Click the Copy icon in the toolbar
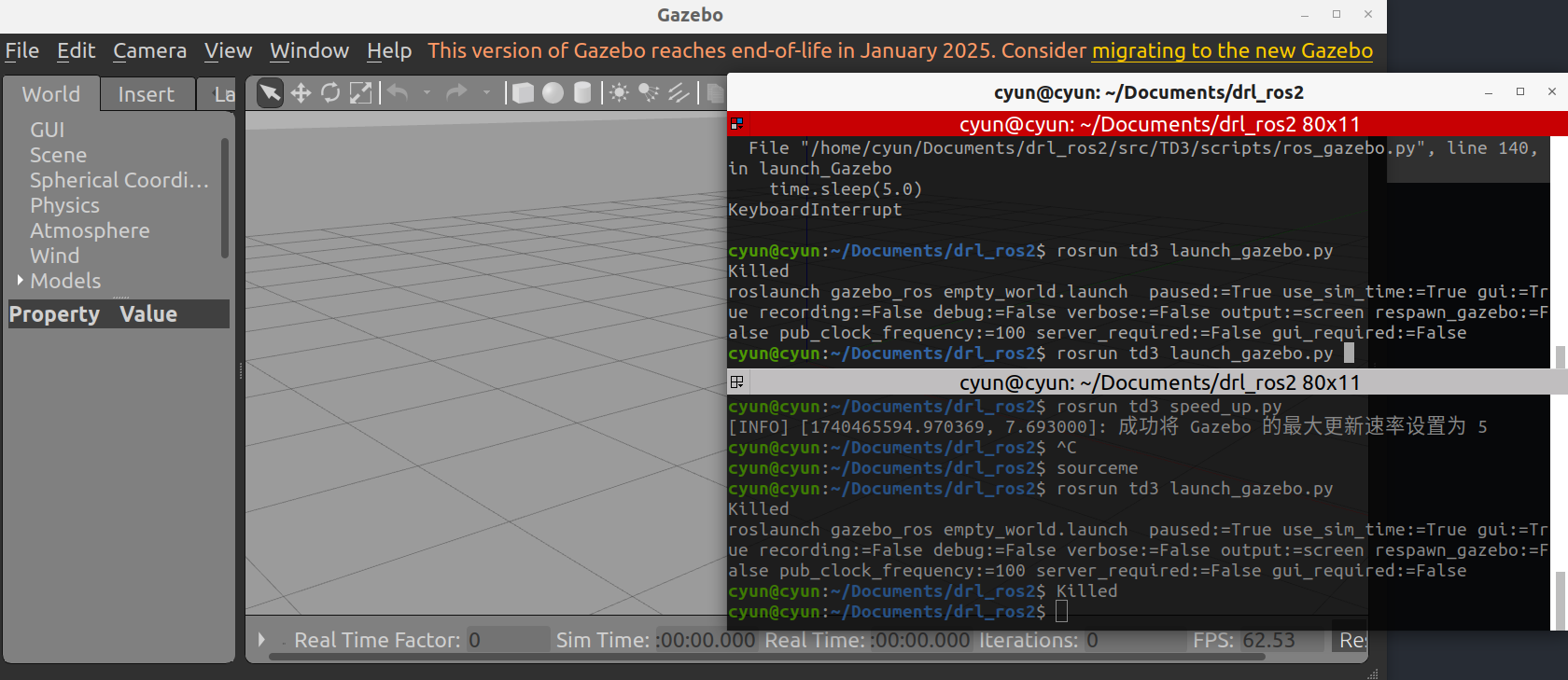This screenshot has height=680, width=1568. [x=715, y=92]
